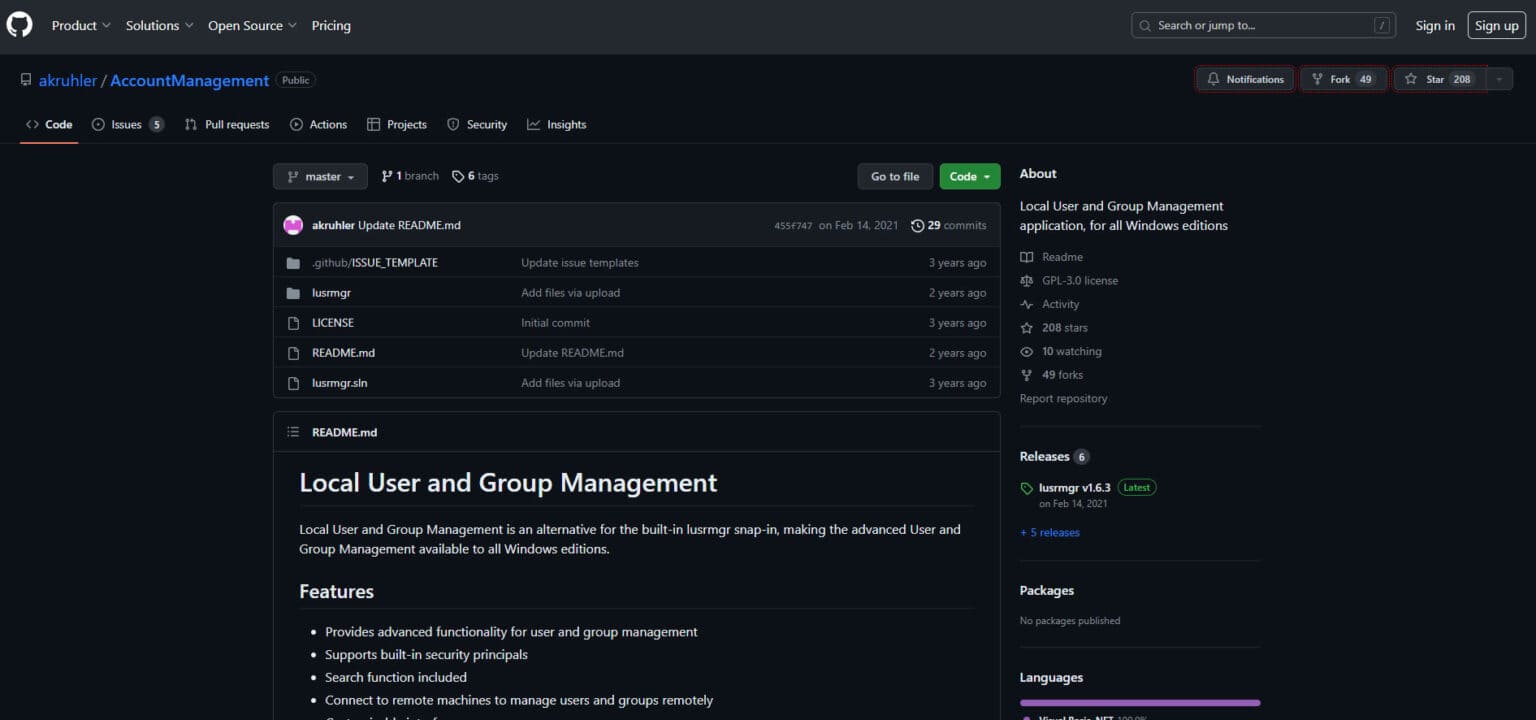Screen dimensions: 1536x720
Task: Click the GitHub logo icon
Action: point(19,25)
